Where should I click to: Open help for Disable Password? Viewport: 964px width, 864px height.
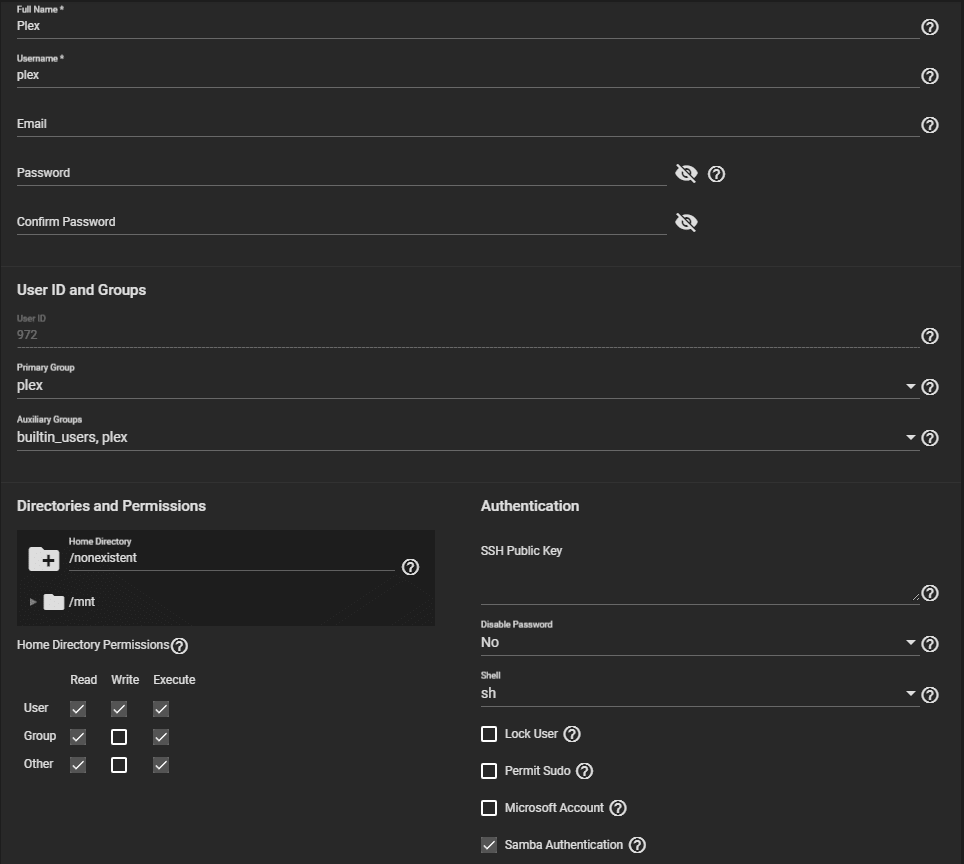click(930, 644)
